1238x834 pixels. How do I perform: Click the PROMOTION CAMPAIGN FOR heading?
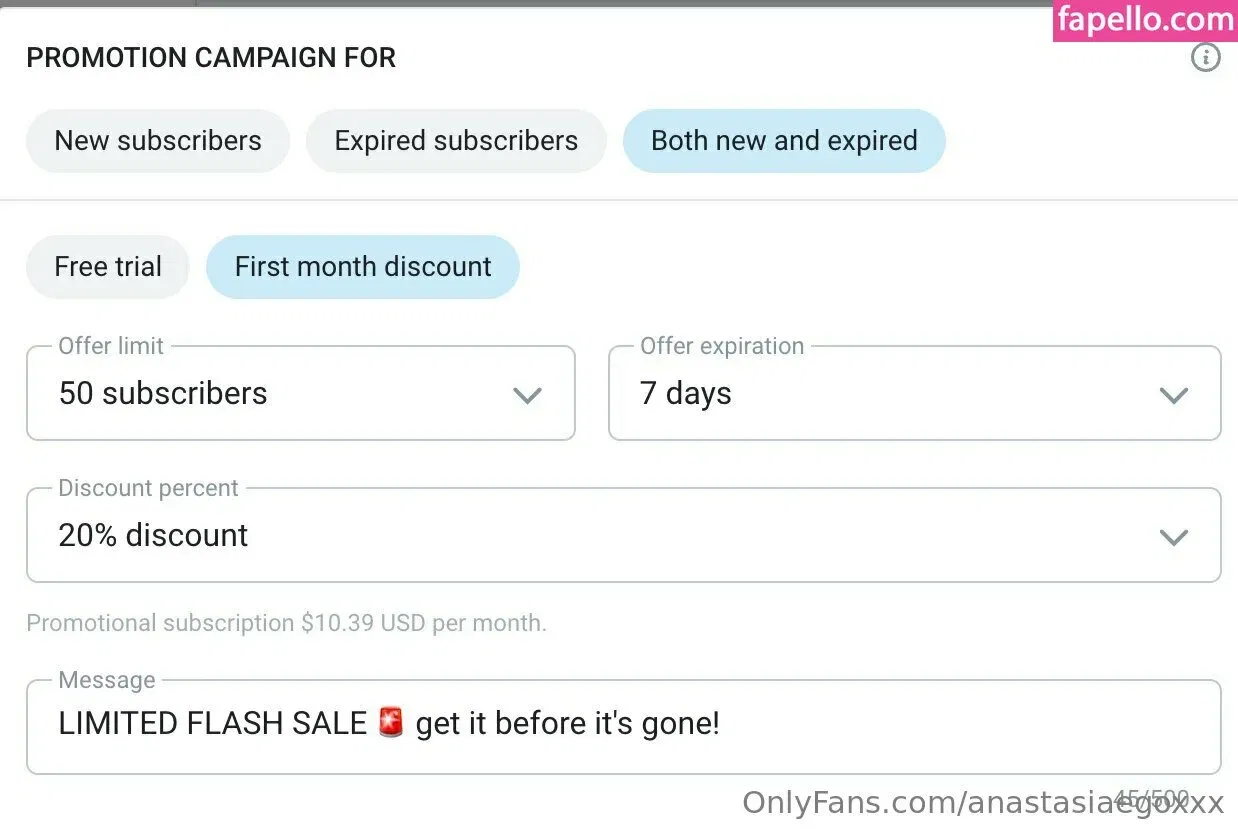pyautogui.click(x=211, y=58)
